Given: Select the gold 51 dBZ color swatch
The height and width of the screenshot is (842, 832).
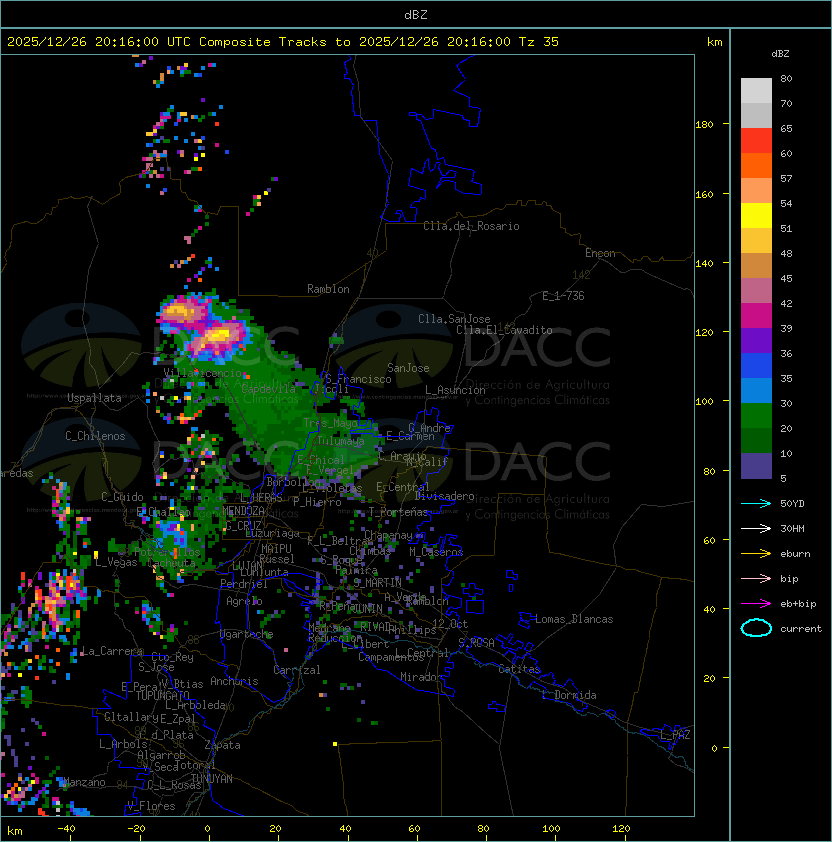Looking at the screenshot, I should 756,241.
